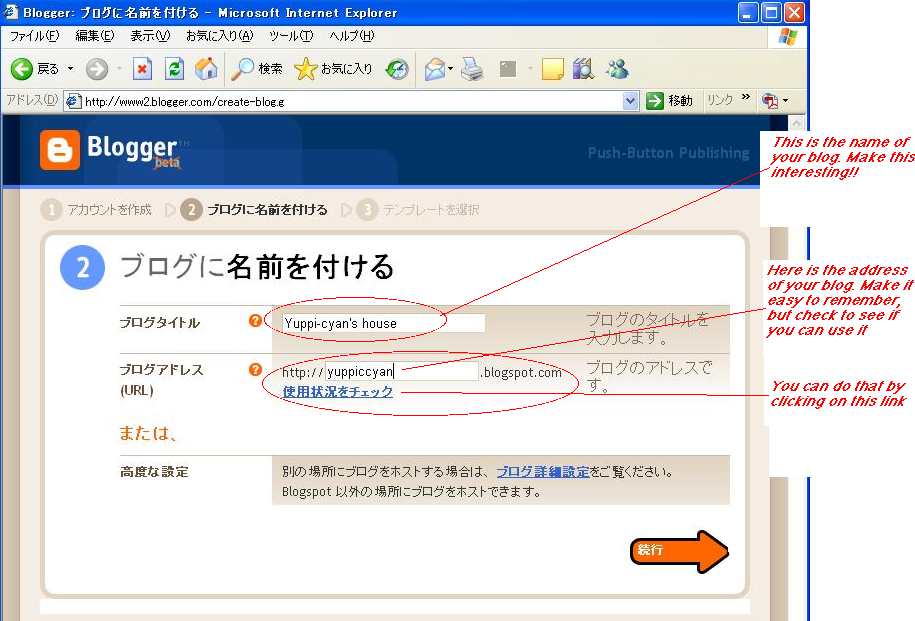915x621 pixels.
Task: Click the address bar URL text
Action: (184, 102)
